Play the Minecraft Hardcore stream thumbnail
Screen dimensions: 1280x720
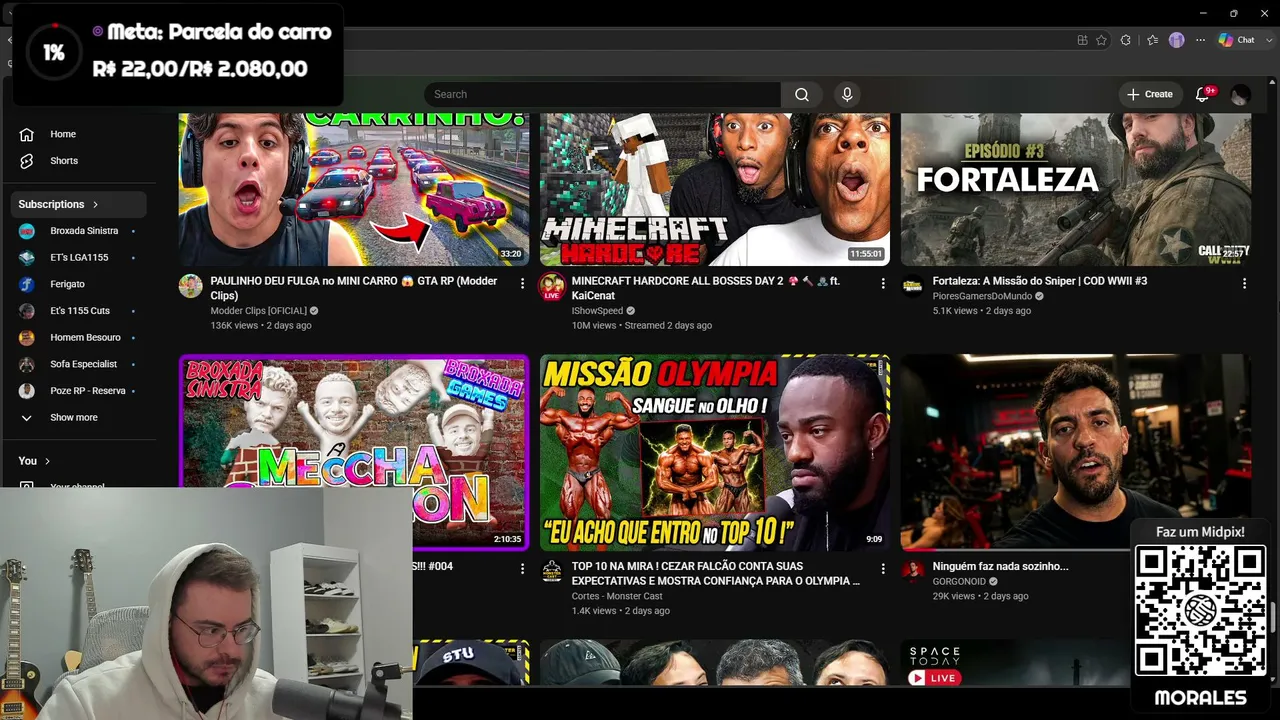coord(715,188)
